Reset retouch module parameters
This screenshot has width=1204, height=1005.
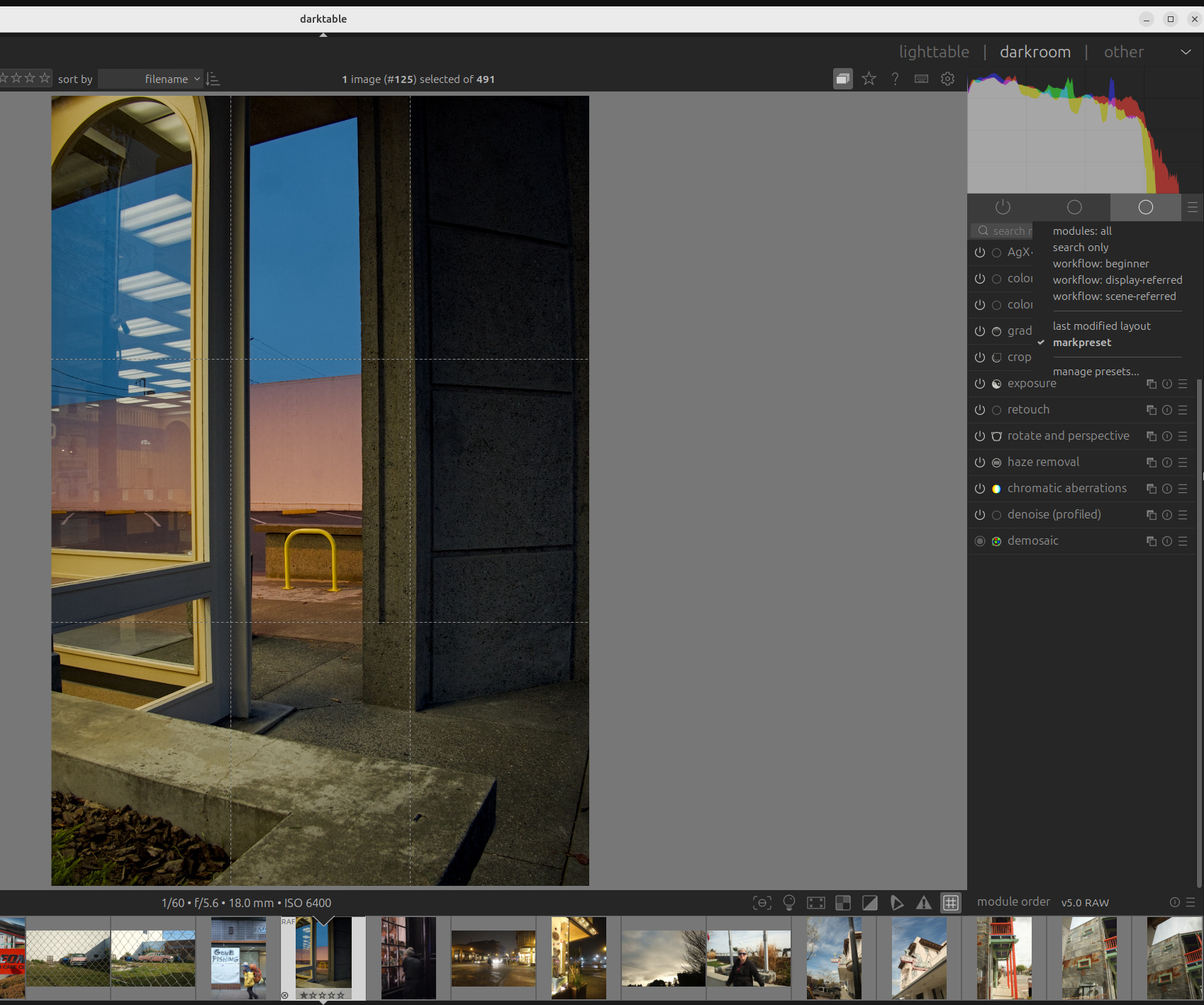(x=1167, y=410)
